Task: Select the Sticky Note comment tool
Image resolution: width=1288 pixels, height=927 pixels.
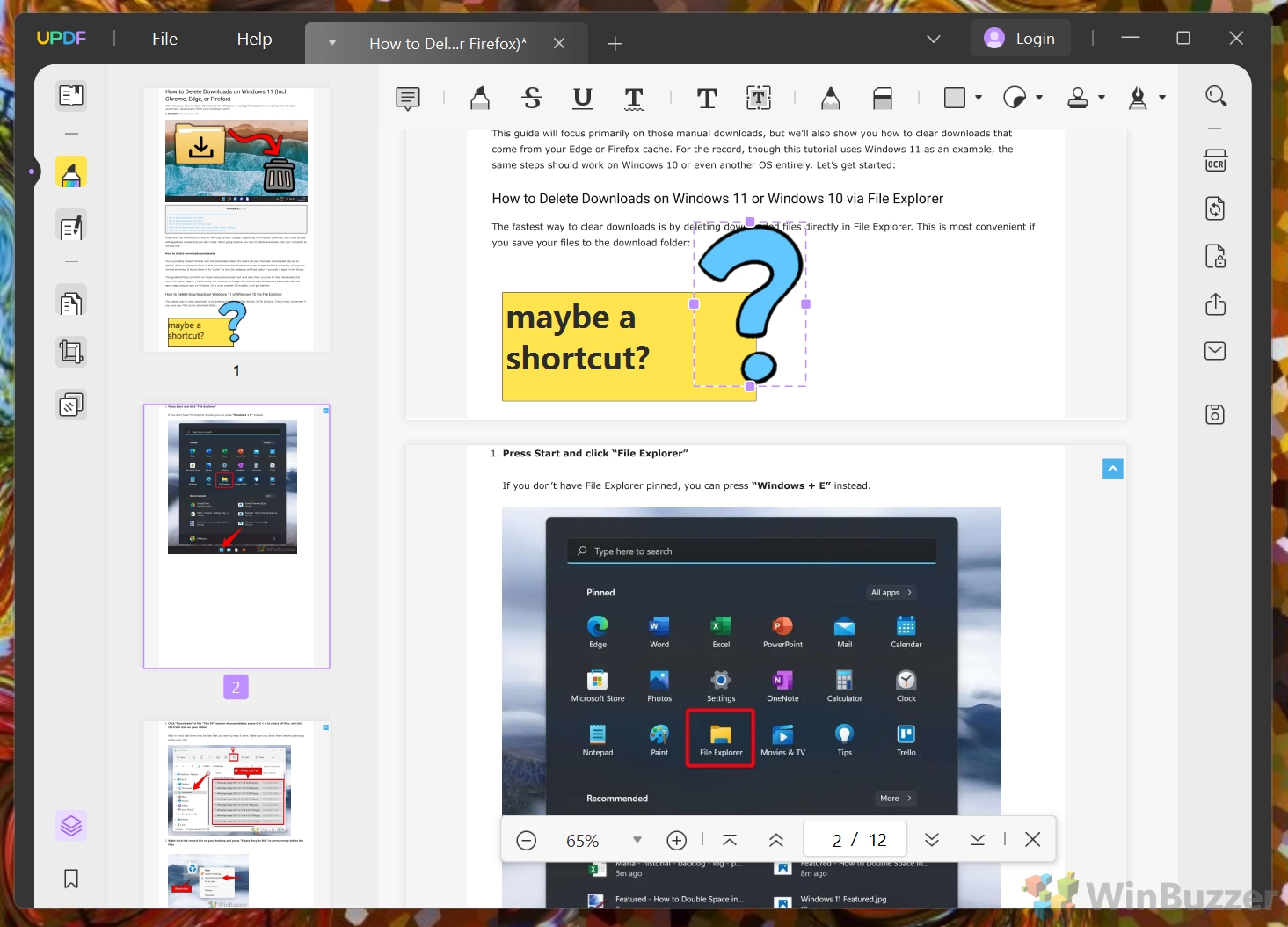Action: 408,98
